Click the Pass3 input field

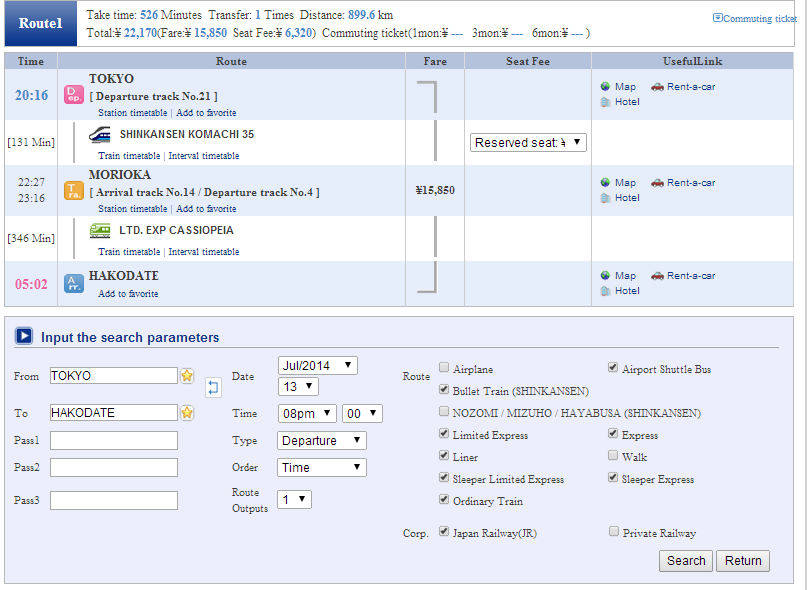click(x=114, y=500)
